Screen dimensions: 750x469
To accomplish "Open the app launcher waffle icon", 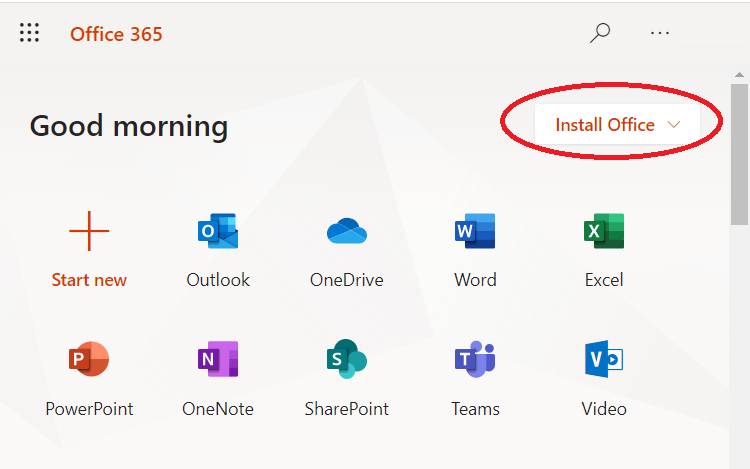I will (29, 33).
